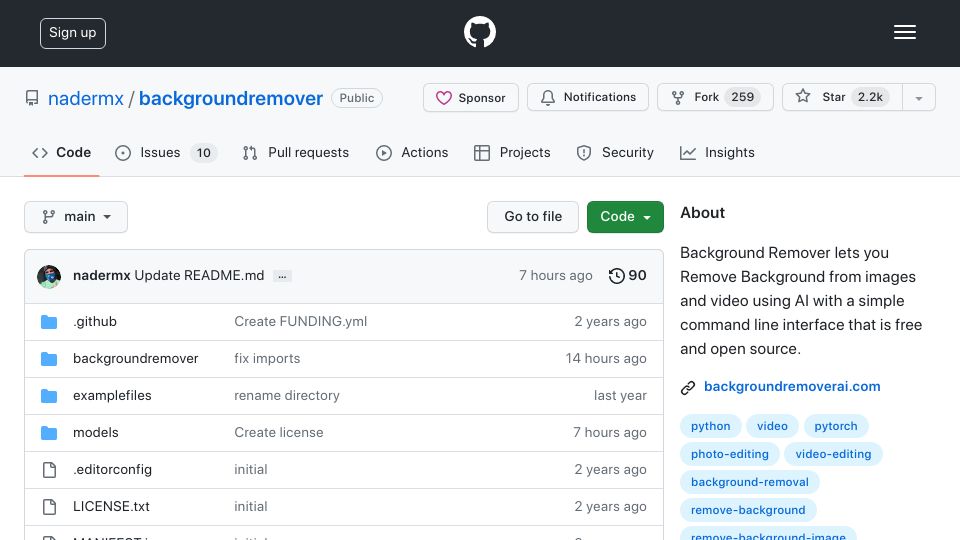Select the video topic tag
This screenshot has width=960, height=540.
[x=772, y=426]
